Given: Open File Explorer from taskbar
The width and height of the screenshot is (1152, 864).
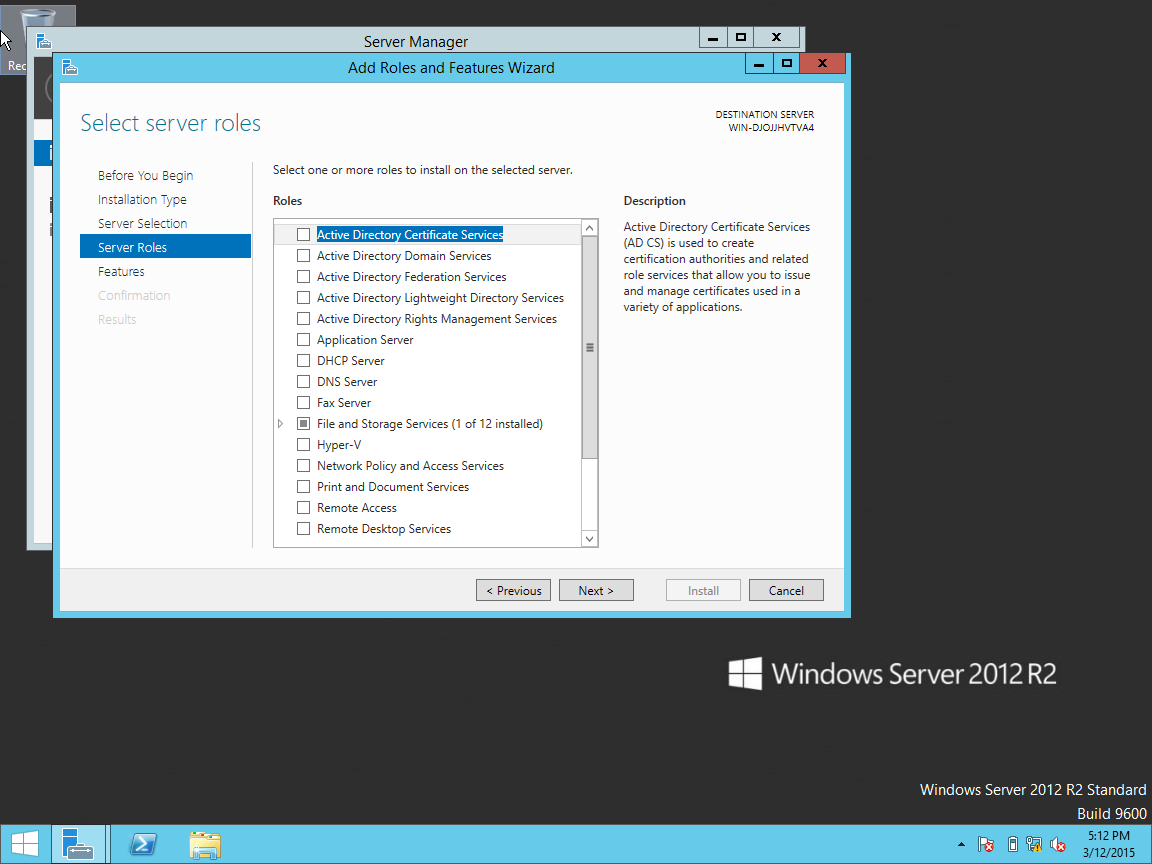Looking at the screenshot, I should pyautogui.click(x=205, y=844).
